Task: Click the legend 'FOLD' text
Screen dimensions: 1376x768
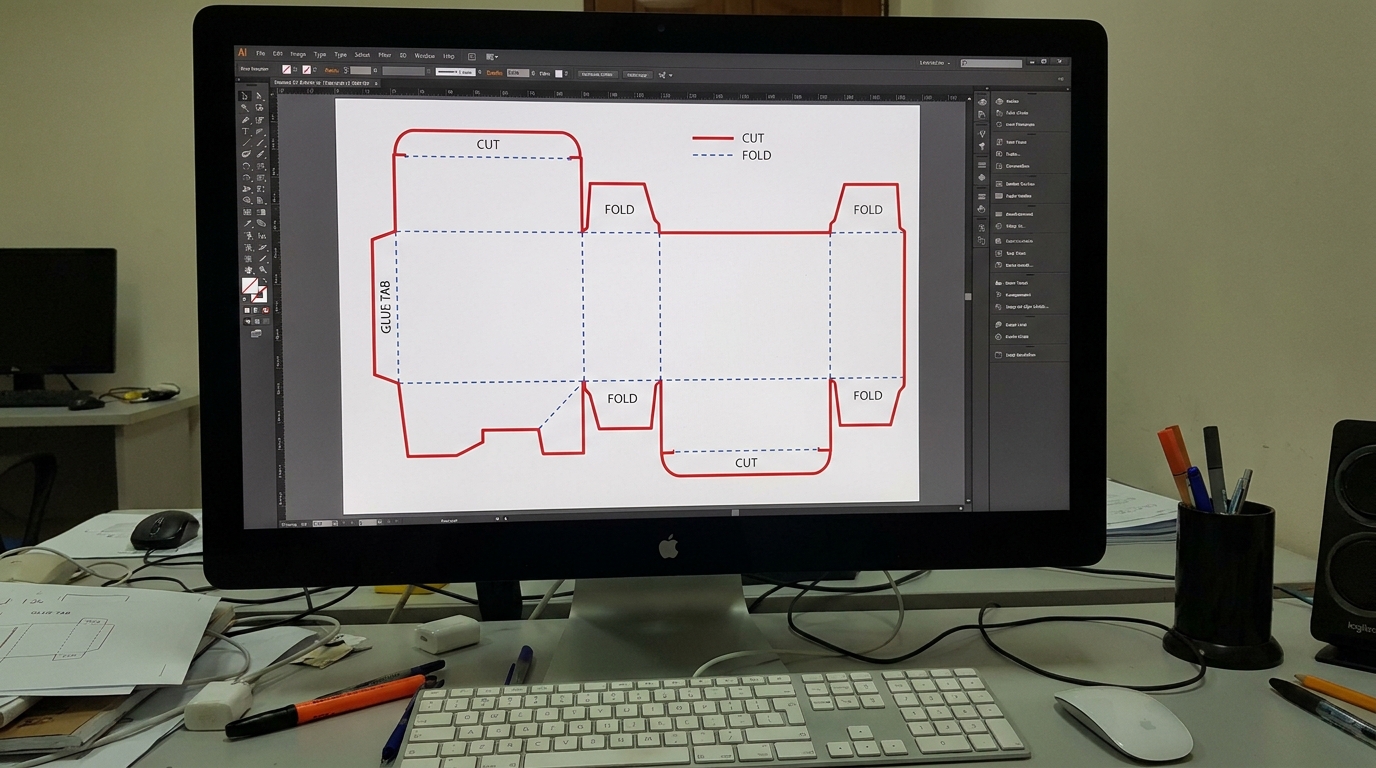Action: pos(757,155)
